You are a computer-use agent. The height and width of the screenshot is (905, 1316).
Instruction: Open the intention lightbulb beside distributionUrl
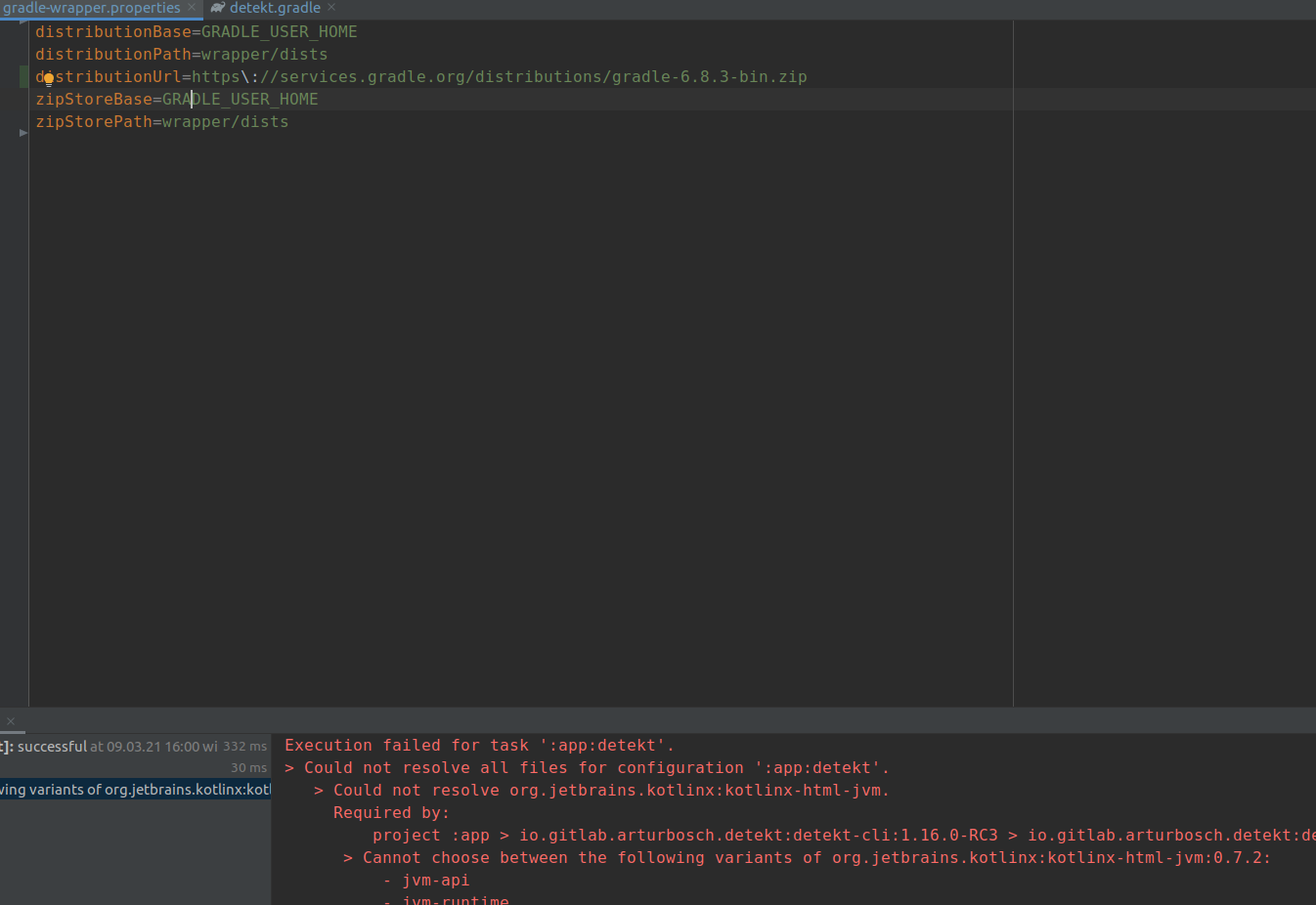tap(48, 77)
